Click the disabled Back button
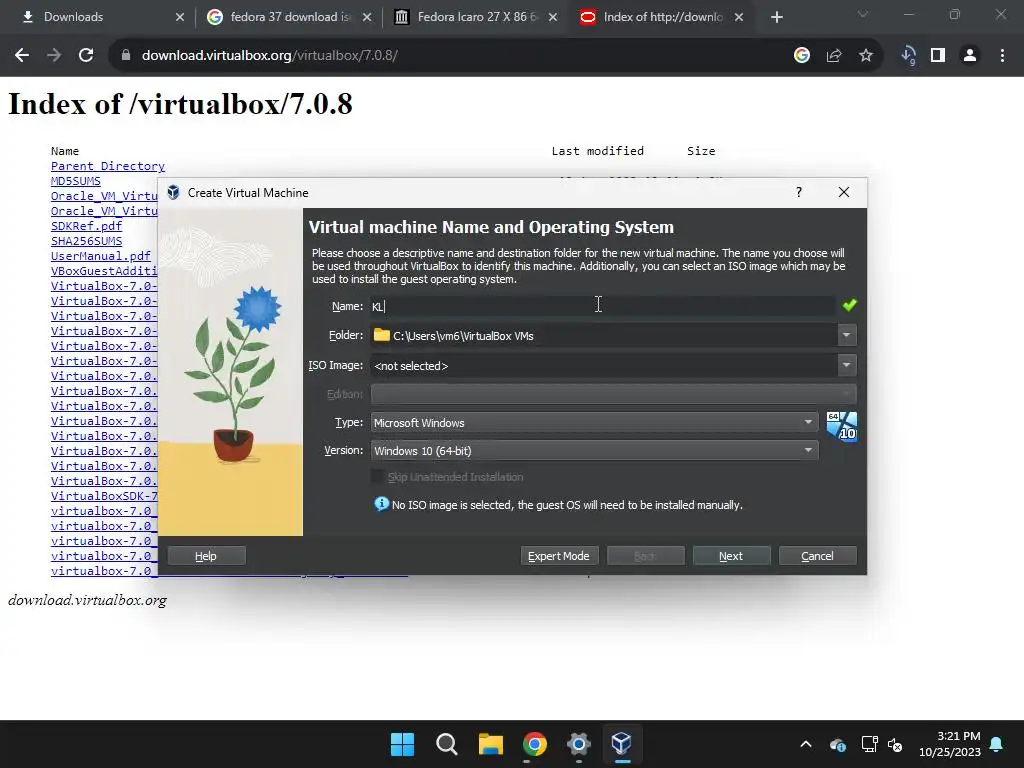The width and height of the screenshot is (1024, 768). pos(645,556)
